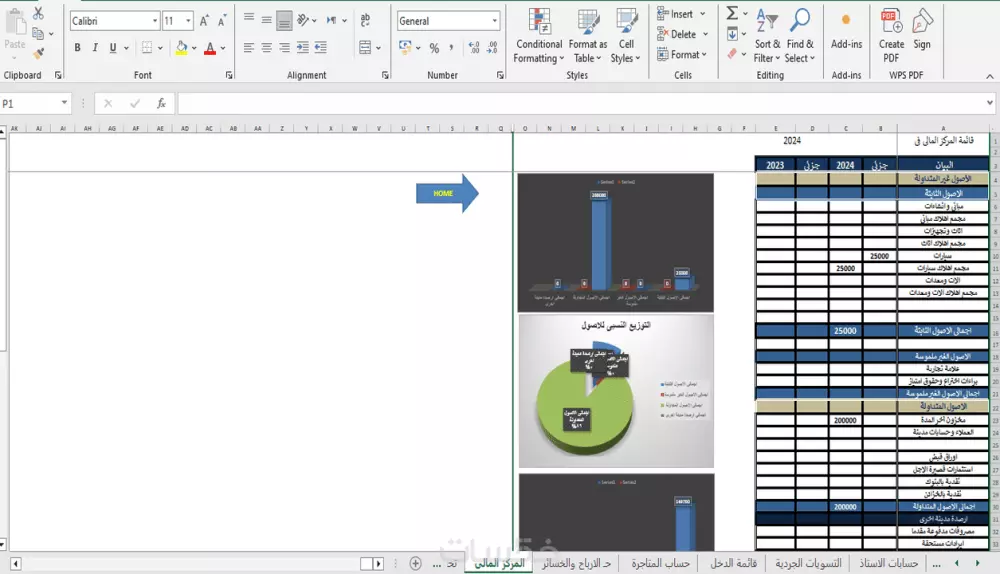Switch to the التسويات الجردية sheet tab

pyautogui.click(x=808, y=563)
